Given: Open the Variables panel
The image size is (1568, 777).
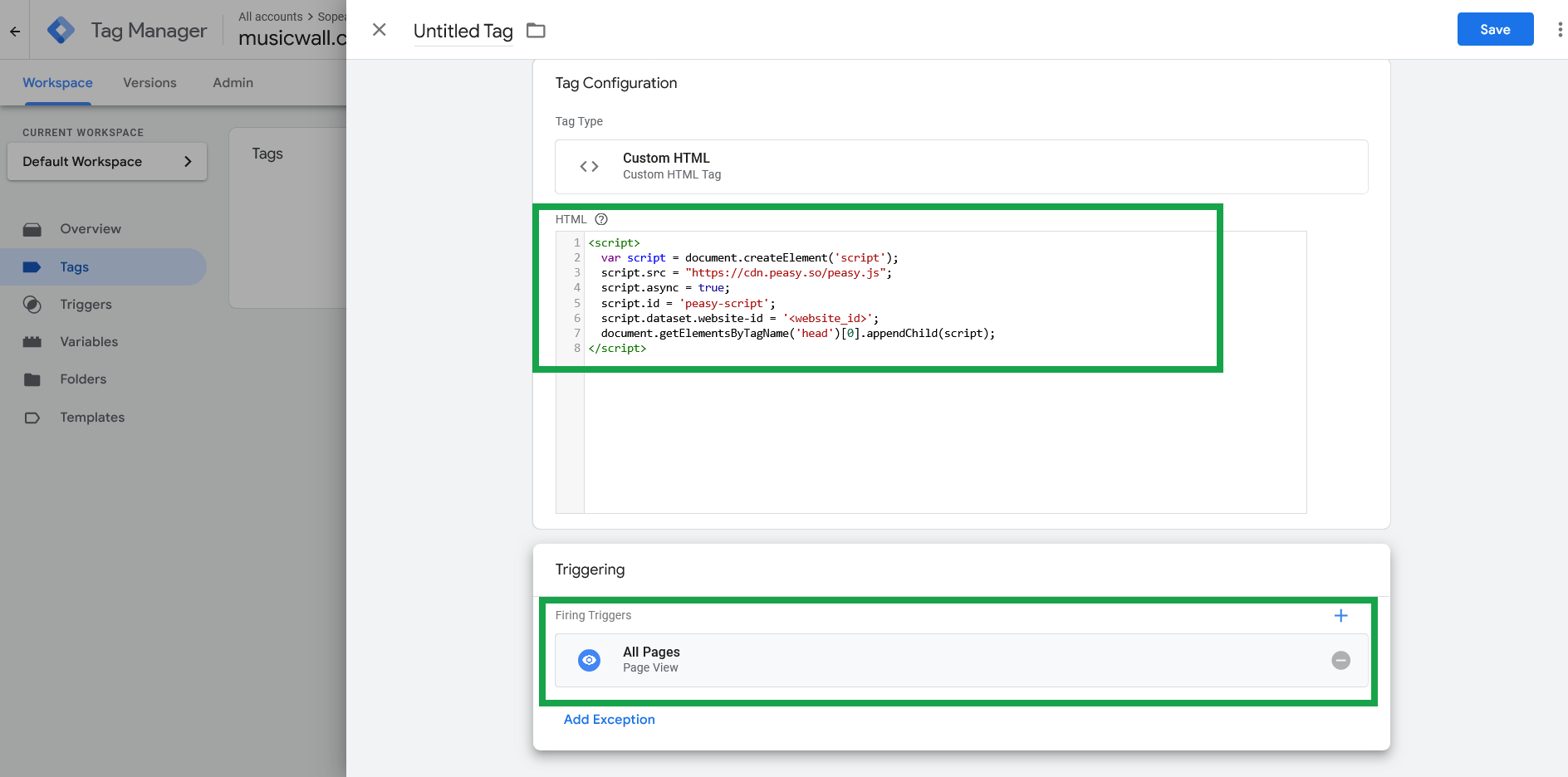Looking at the screenshot, I should click(89, 341).
